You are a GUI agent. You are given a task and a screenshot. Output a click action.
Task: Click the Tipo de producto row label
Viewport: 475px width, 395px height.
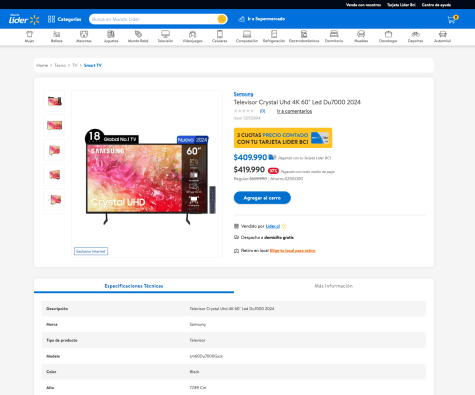62,340
